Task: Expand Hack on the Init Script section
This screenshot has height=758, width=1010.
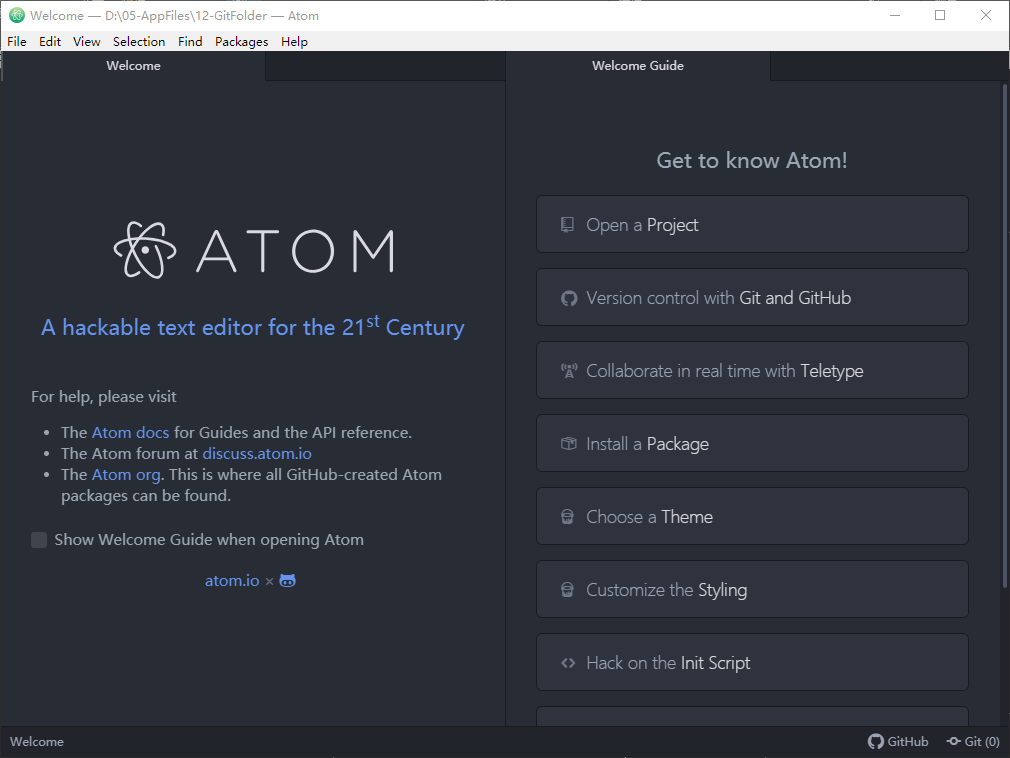Action: 752,662
